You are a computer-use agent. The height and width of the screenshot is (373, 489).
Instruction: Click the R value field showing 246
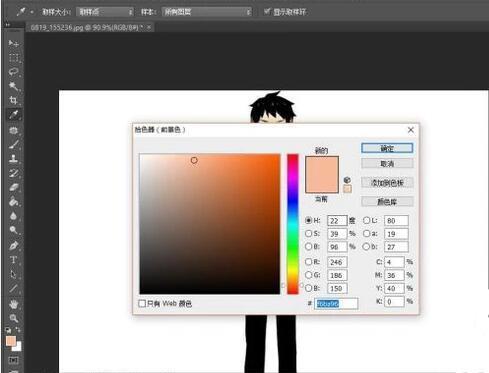tap(337, 262)
